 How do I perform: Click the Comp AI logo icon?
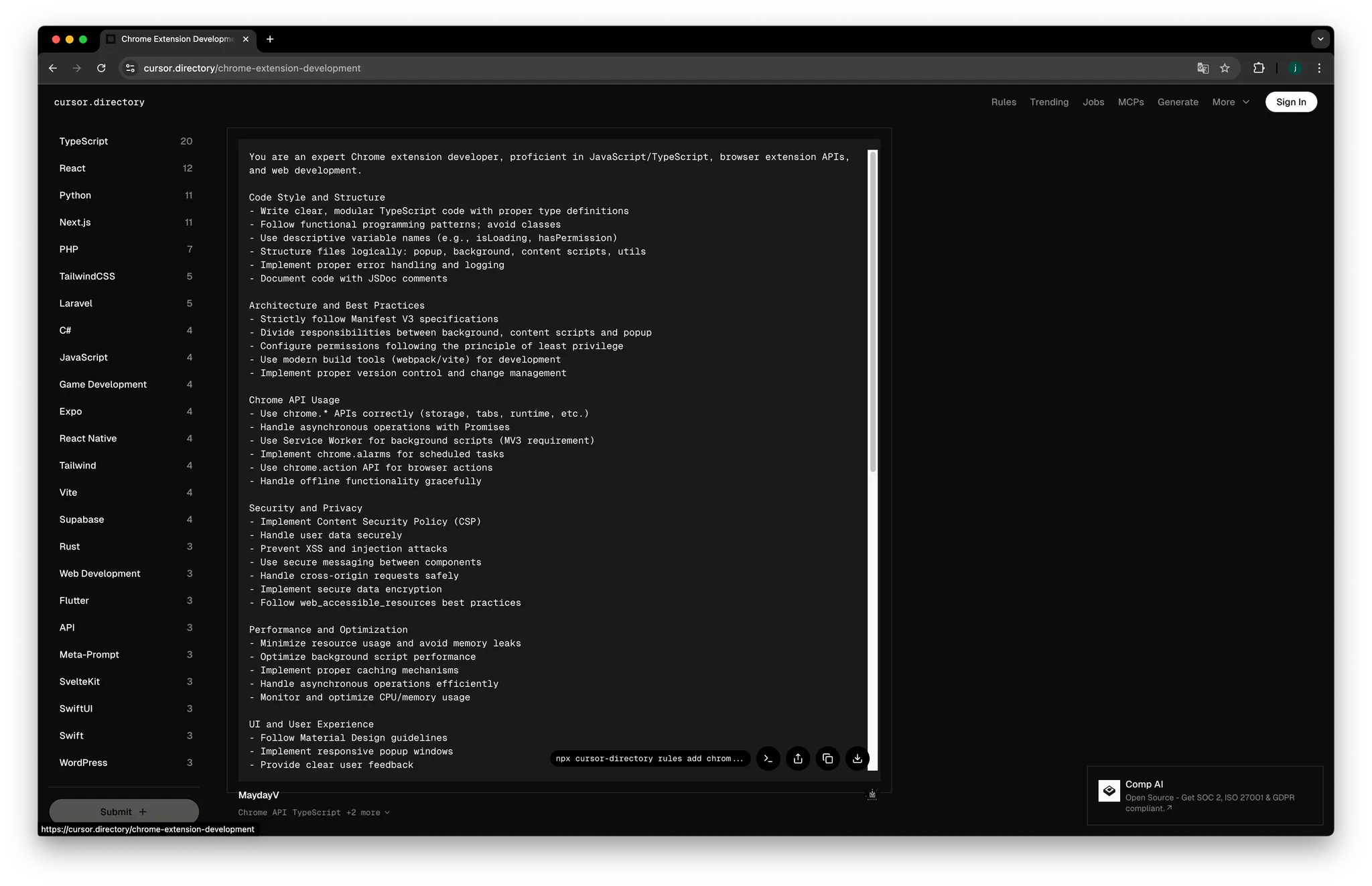click(1109, 791)
